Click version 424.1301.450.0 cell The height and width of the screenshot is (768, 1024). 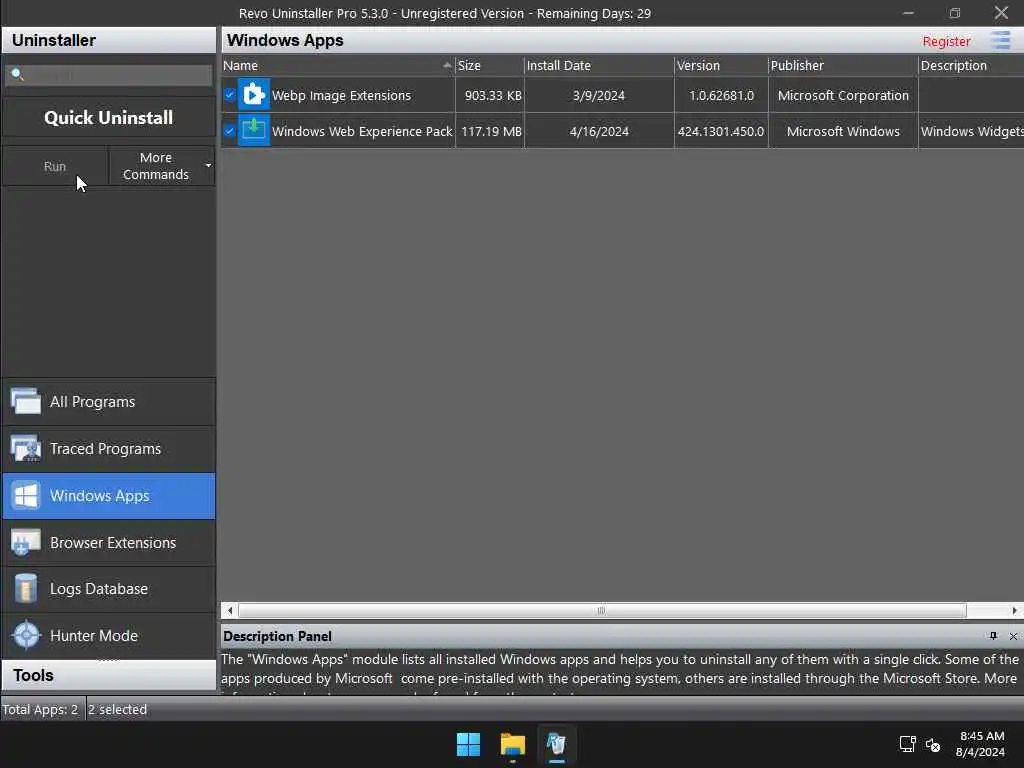720,131
